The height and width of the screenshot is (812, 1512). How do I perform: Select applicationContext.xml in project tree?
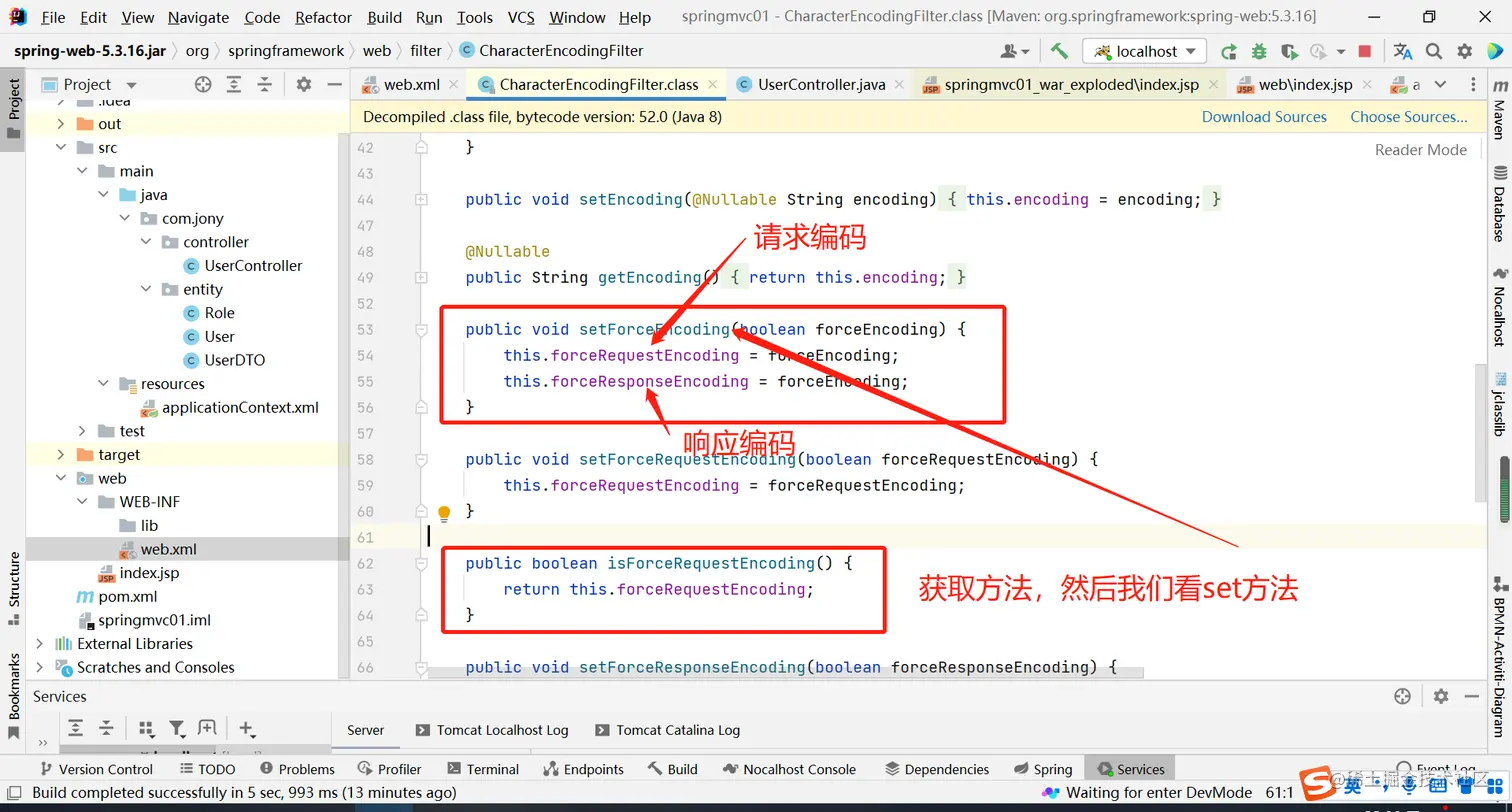[240, 408]
